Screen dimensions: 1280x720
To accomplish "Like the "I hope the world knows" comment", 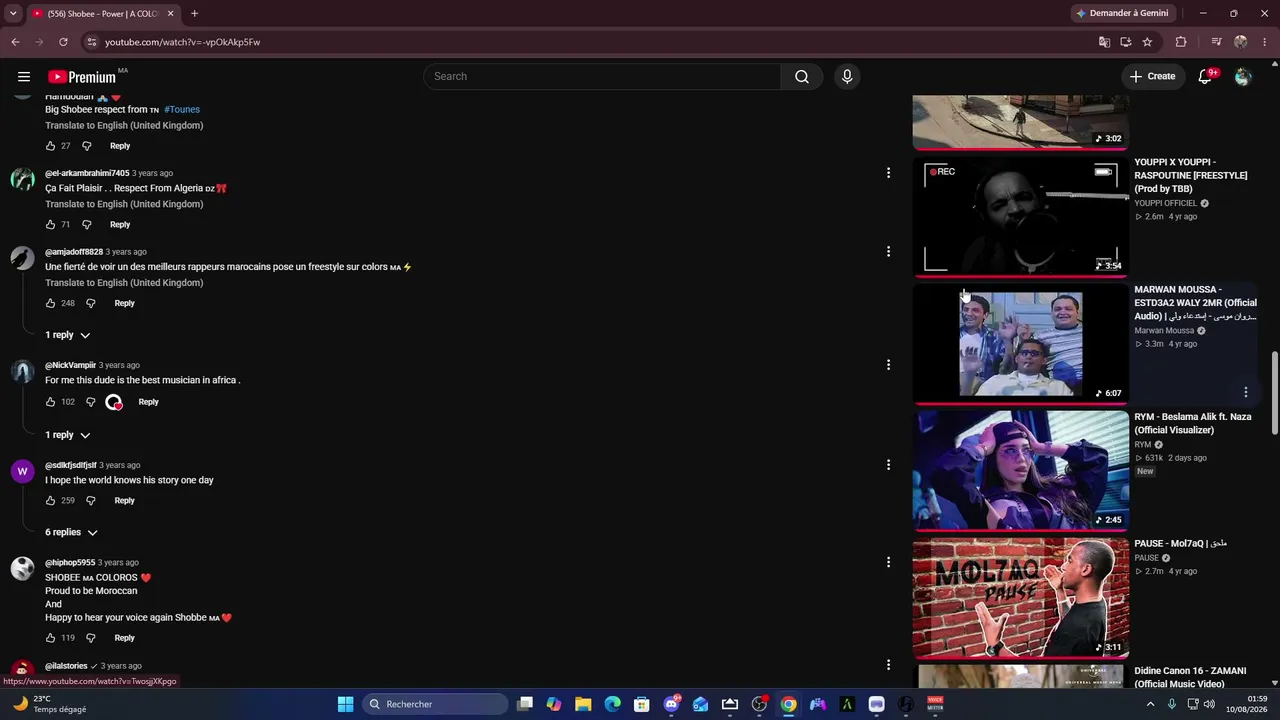I will tap(51, 501).
